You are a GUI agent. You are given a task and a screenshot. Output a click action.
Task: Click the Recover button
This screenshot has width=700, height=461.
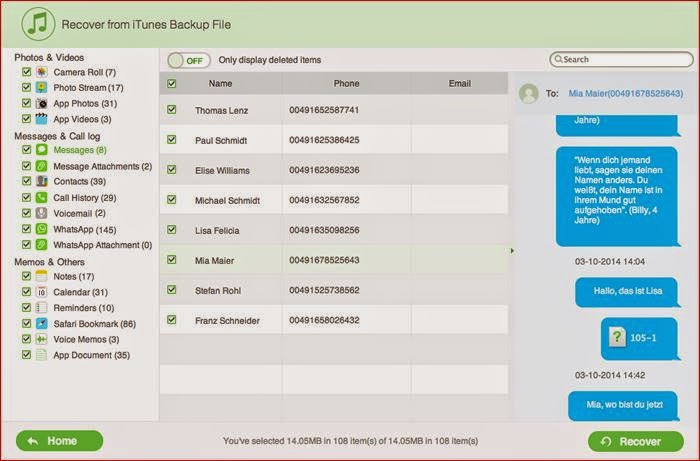(x=636, y=441)
